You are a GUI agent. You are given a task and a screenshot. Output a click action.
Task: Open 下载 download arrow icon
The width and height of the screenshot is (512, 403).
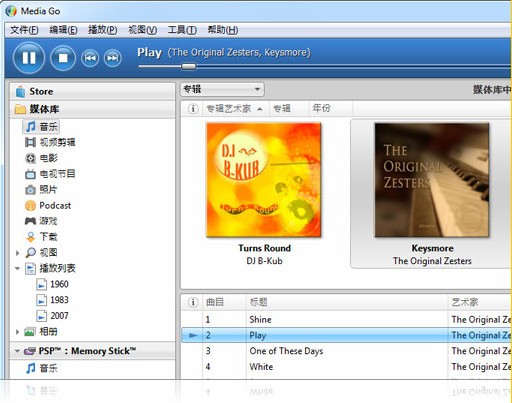click(30, 237)
